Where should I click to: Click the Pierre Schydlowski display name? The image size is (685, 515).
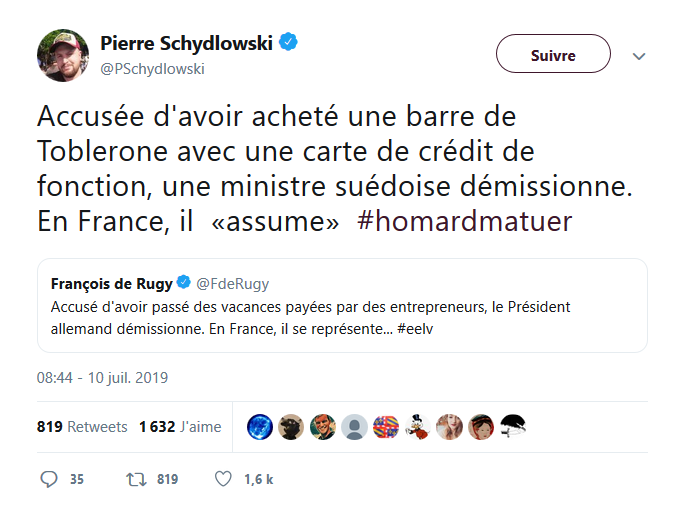pos(187,43)
